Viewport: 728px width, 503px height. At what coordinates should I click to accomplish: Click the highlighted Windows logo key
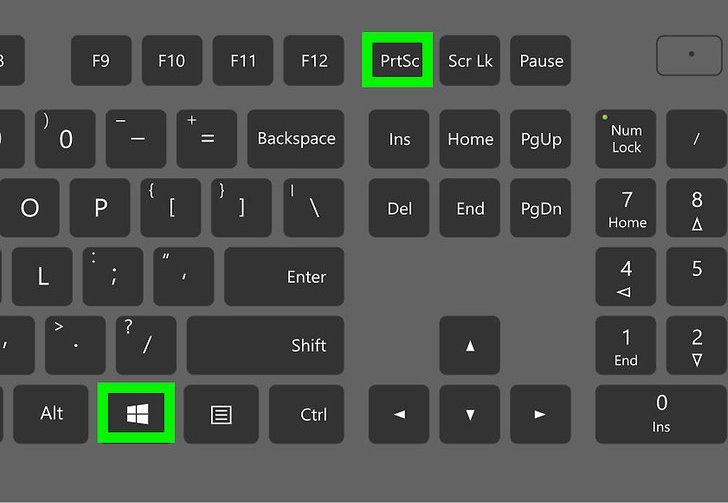(x=136, y=413)
